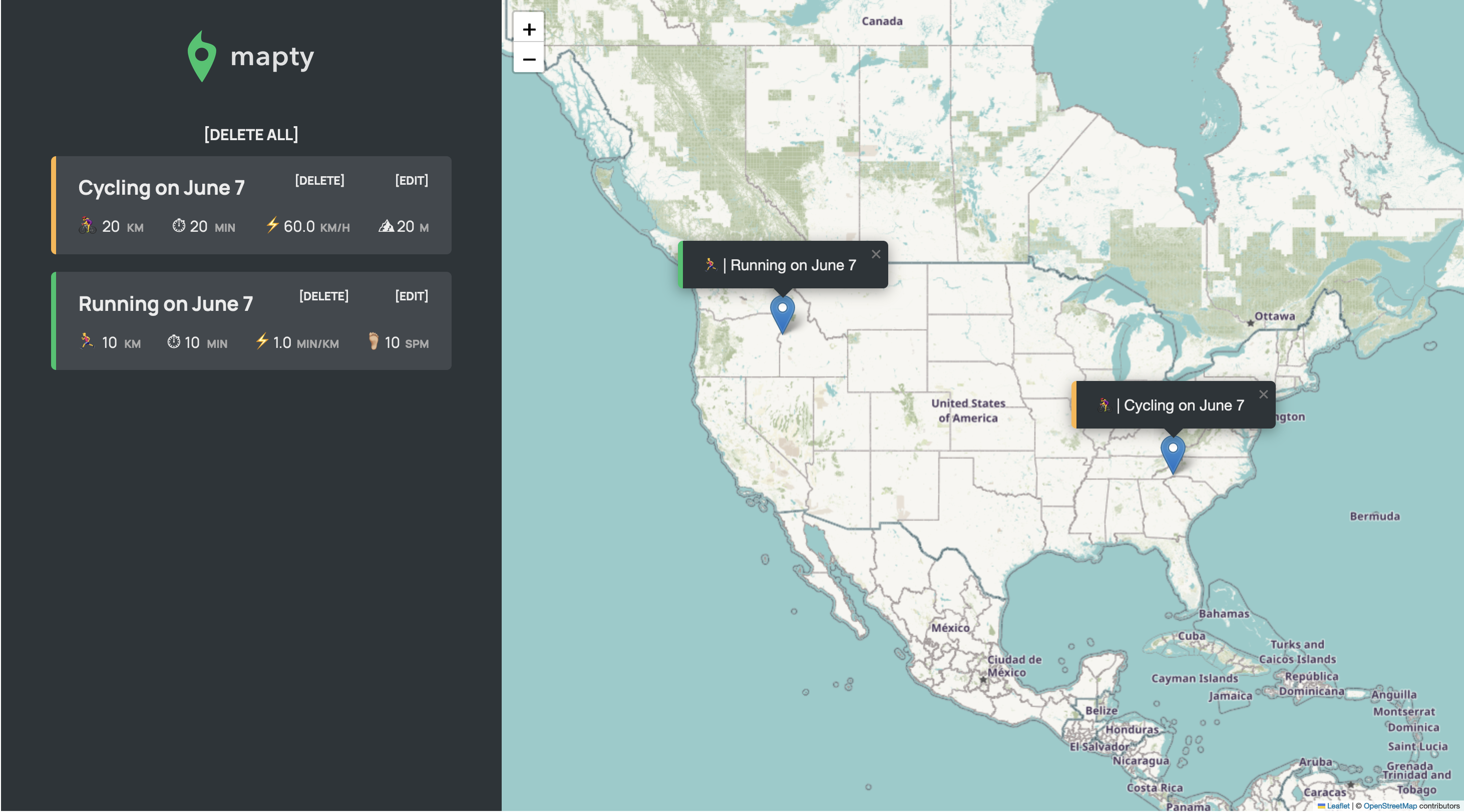Open the Leaflet attribution link
Viewport: 1464px width, 812px height.
coord(1337,806)
